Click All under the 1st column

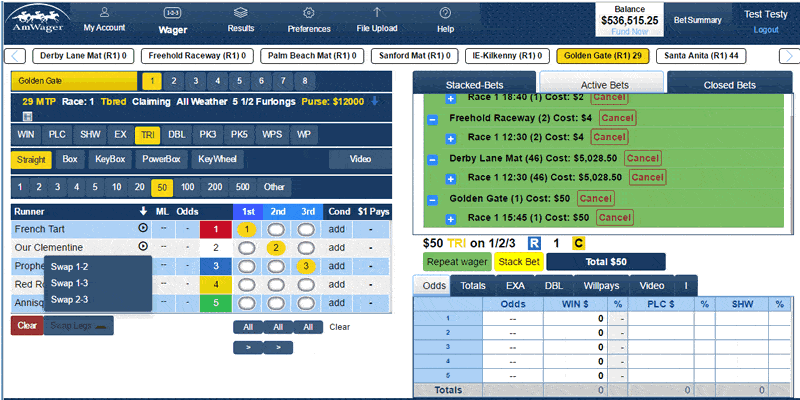248,327
